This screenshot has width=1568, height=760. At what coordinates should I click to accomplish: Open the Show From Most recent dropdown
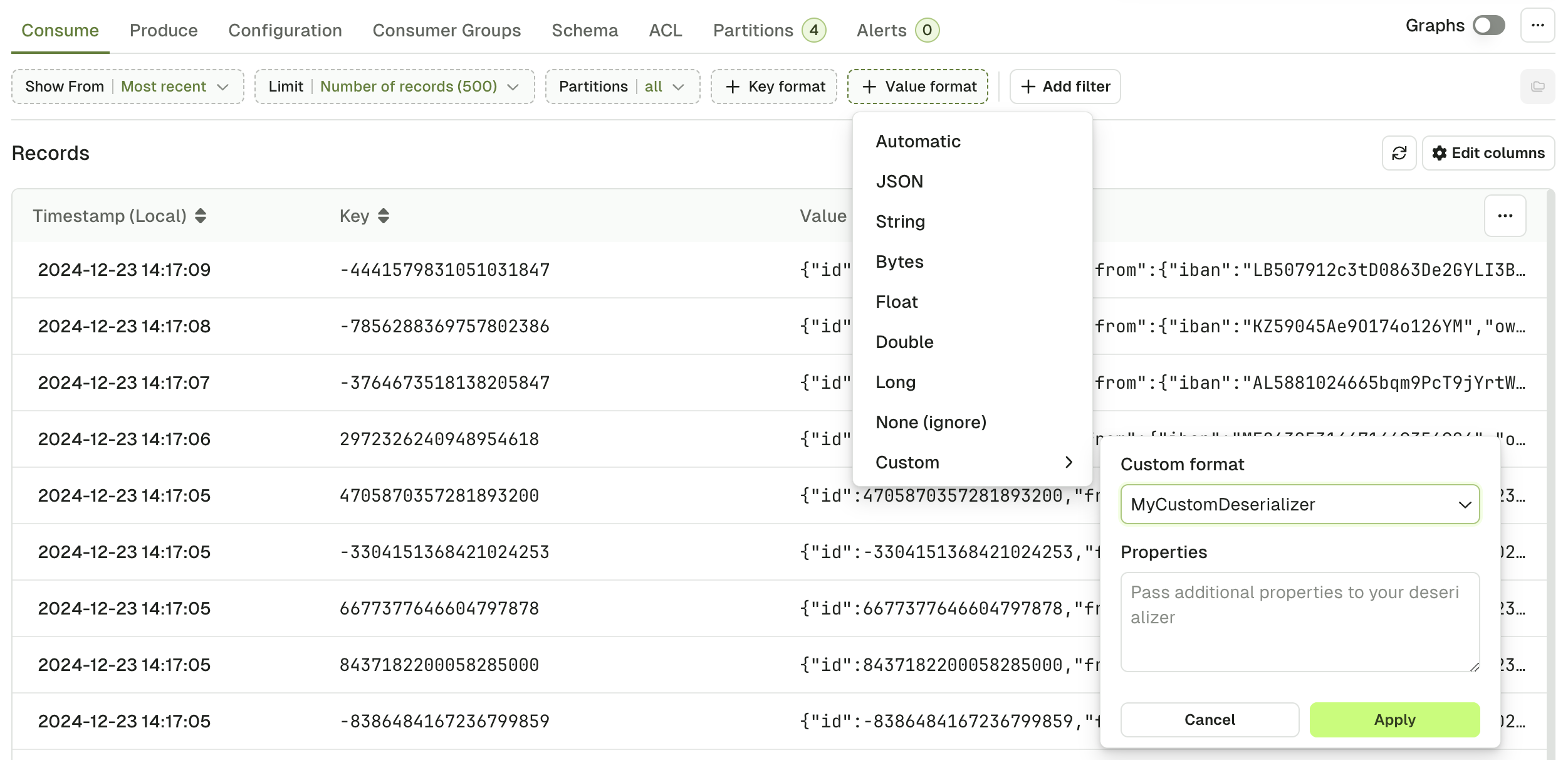pos(128,87)
